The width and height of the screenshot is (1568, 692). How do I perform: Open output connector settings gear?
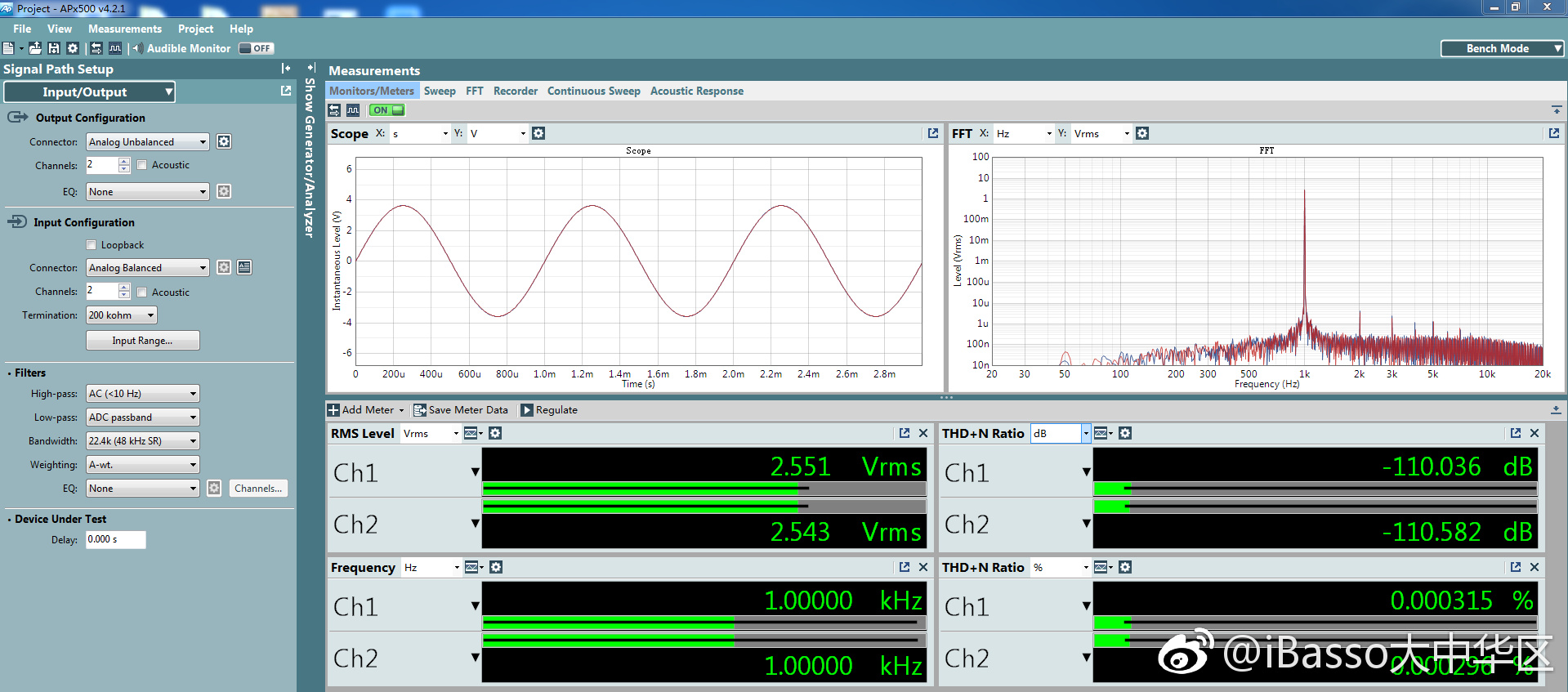224,141
